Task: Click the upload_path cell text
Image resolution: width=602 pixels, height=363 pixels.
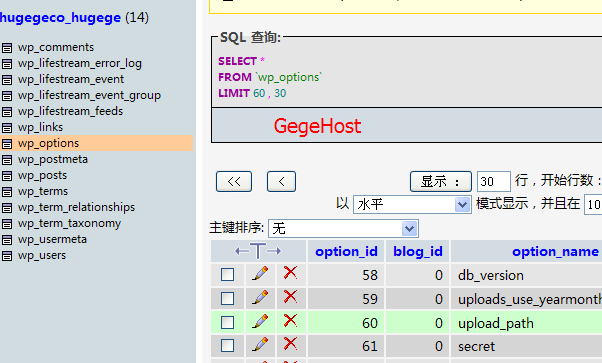Action: click(496, 323)
